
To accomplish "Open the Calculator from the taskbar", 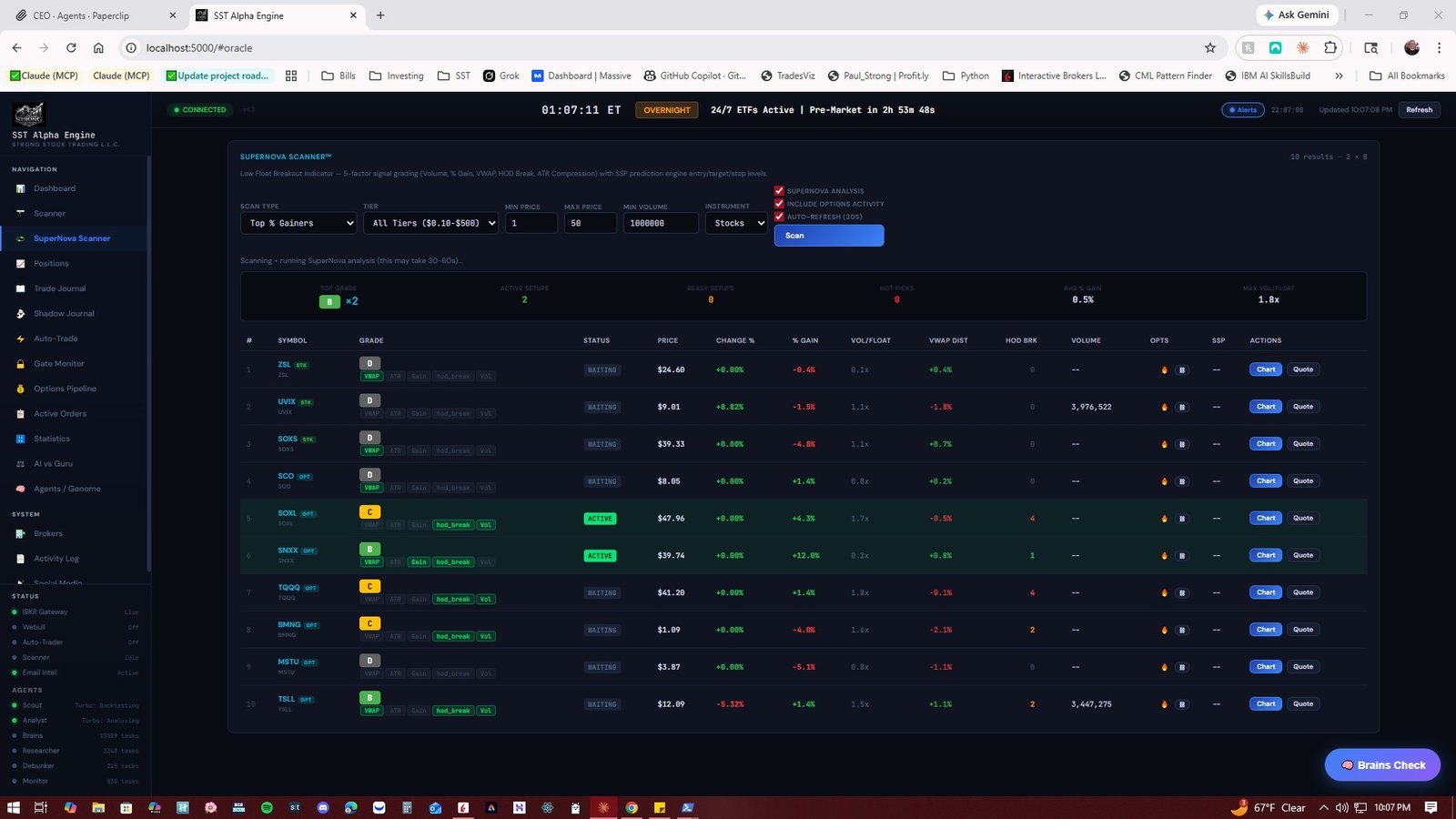I will coord(407,807).
